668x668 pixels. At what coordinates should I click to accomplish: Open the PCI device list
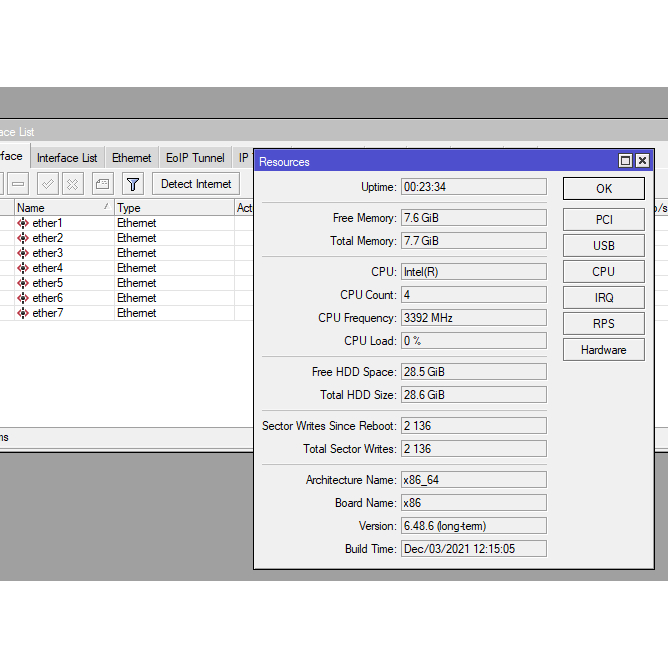[603, 220]
